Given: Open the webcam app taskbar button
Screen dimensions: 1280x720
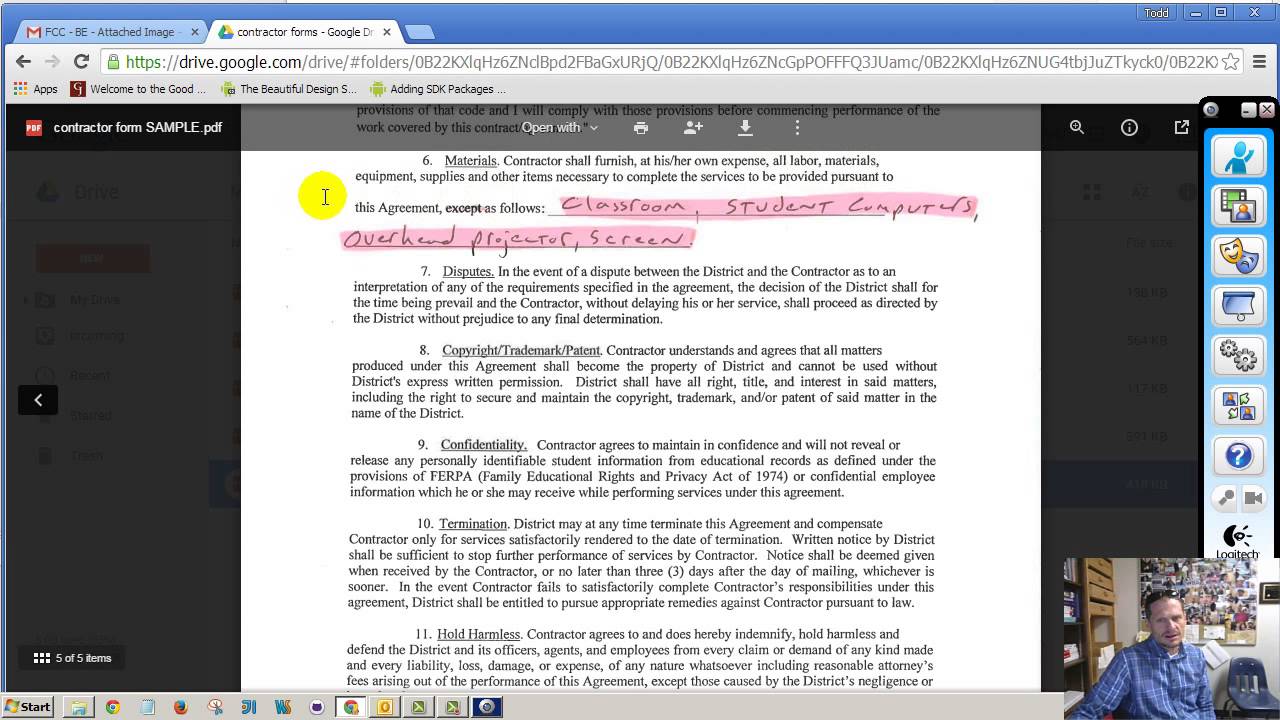Looking at the screenshot, I should (487, 707).
